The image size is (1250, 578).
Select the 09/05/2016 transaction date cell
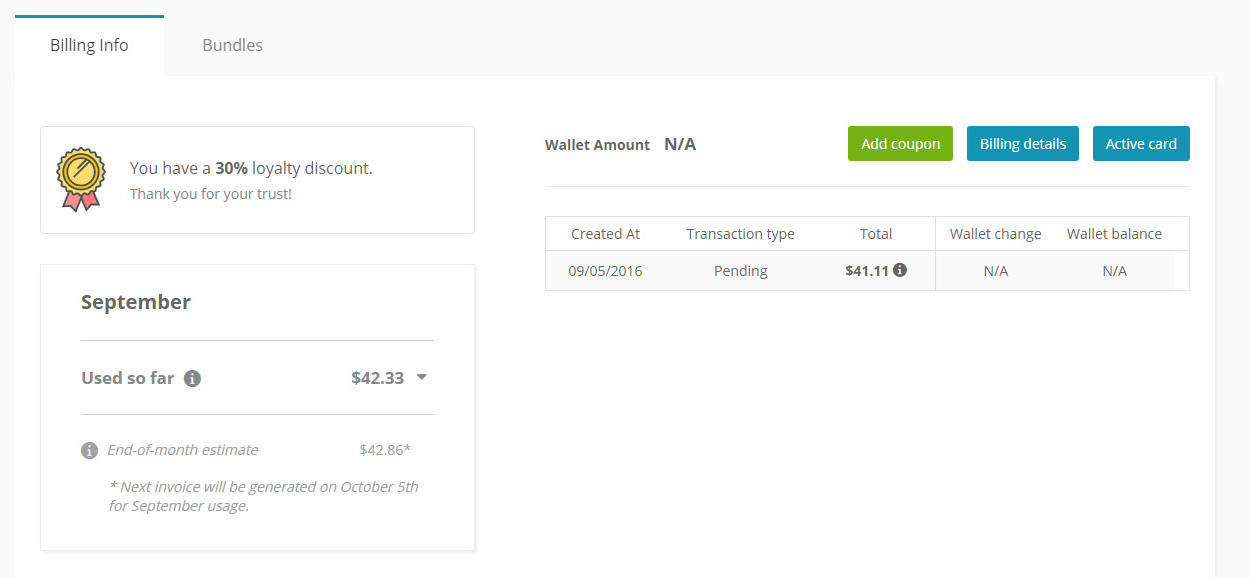coord(605,271)
